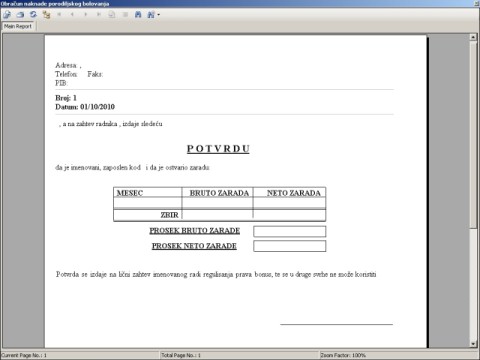
Task: Click the PROSEK NETO ZARADE value box
Action: [x=290, y=246]
